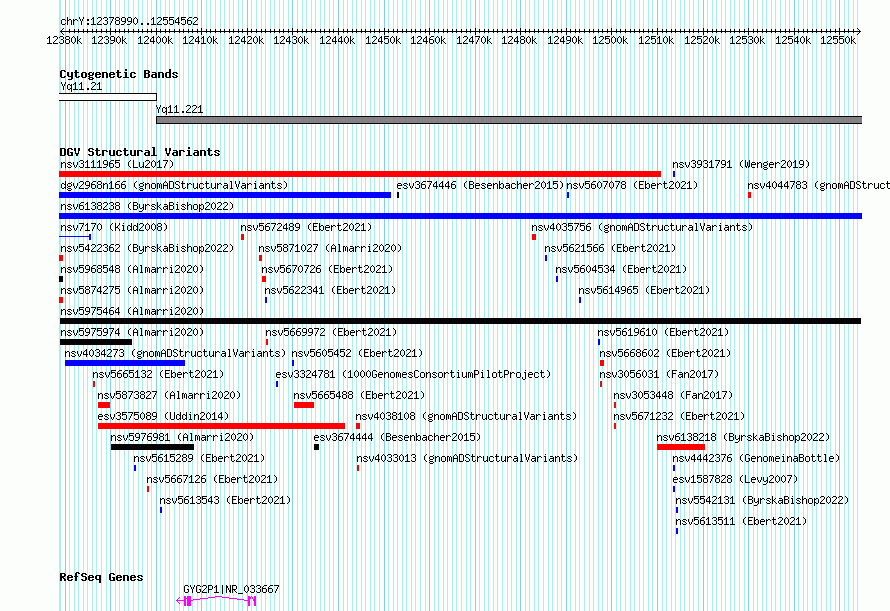This screenshot has width=890, height=611.
Task: Open nsv5613543 (Ebert2021) variant
Action: point(225,500)
